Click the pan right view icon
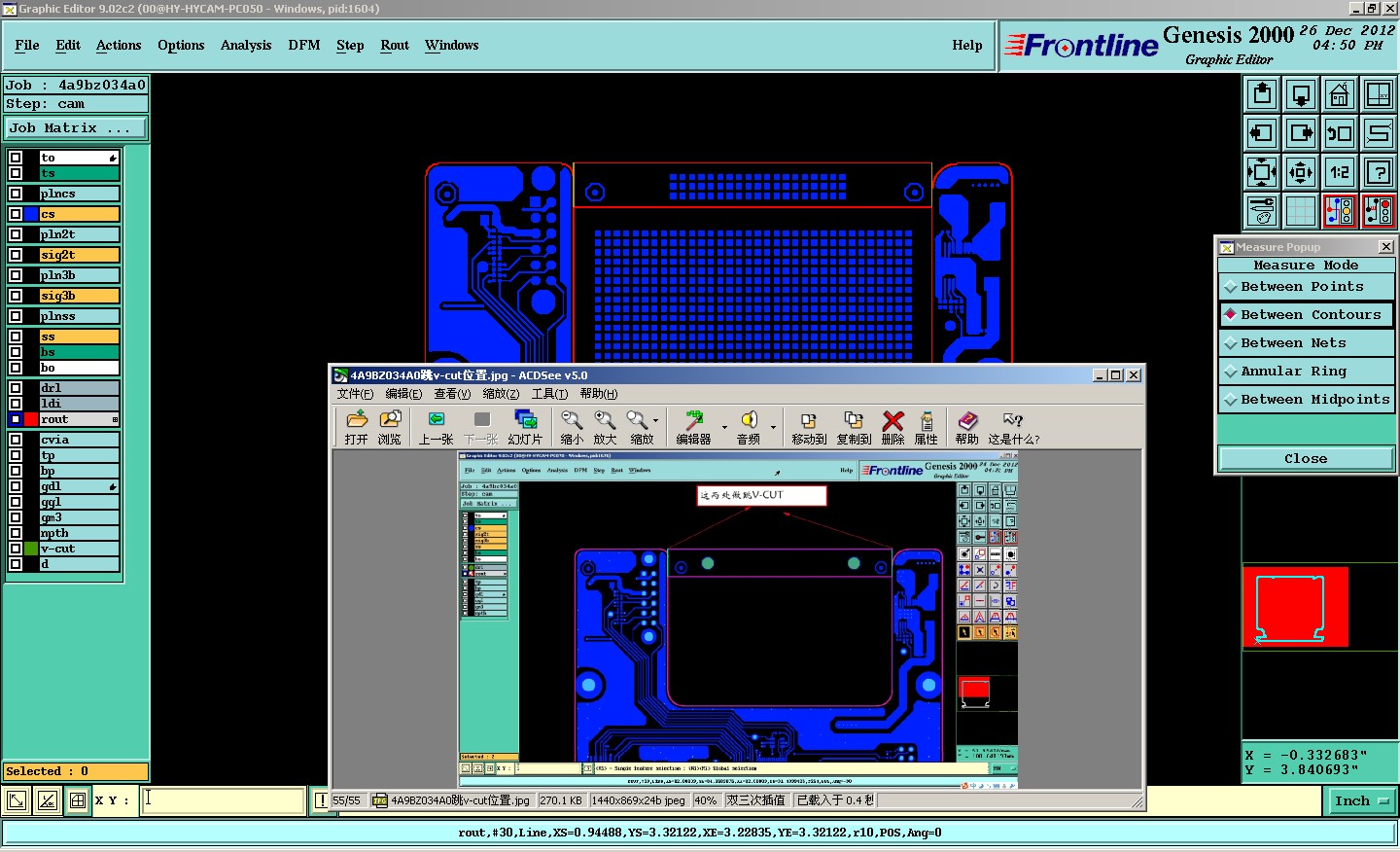The image size is (1400, 852). [1301, 133]
